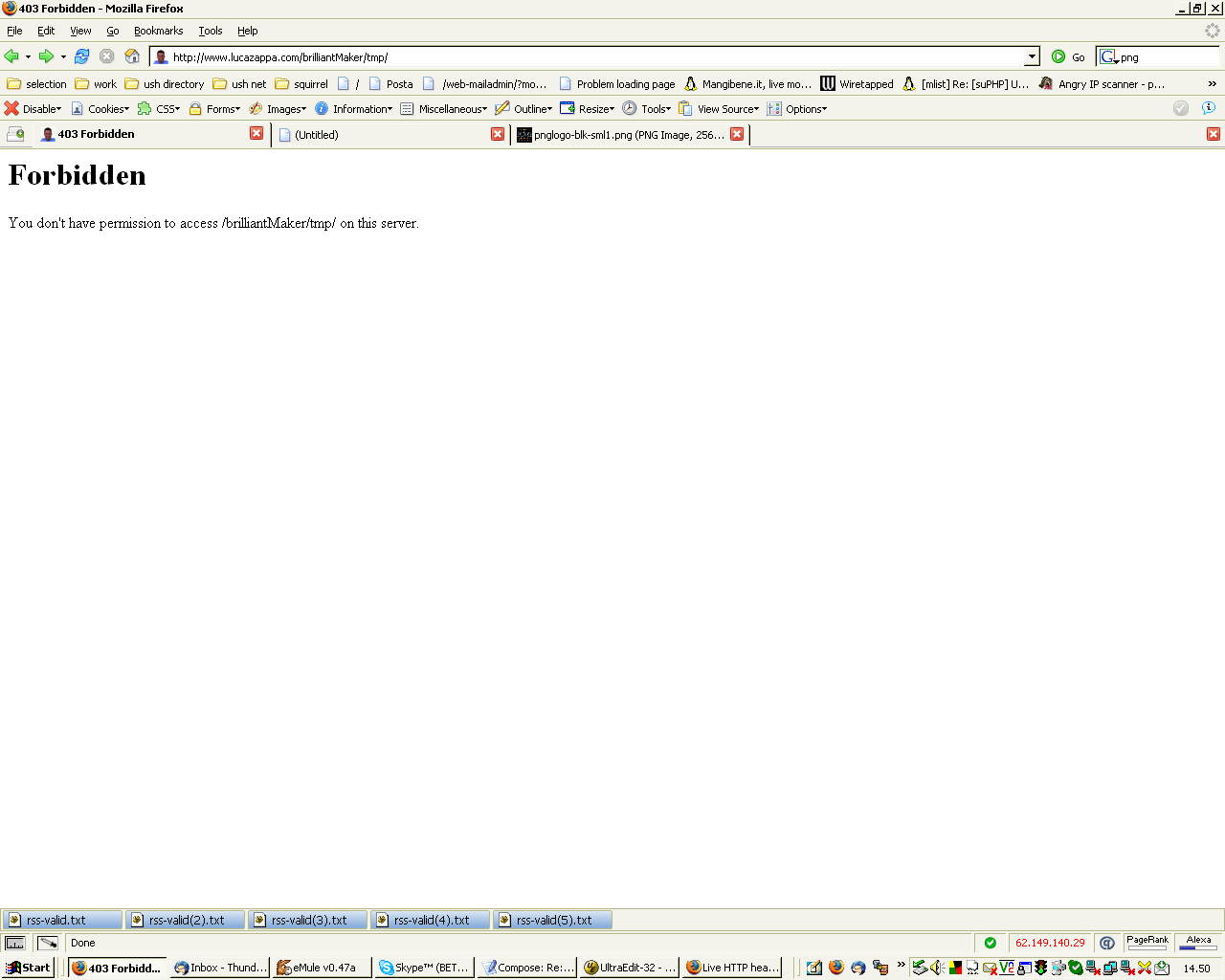The height and width of the screenshot is (980, 1225).
Task: Expand the URL bar history dropdown
Action: point(1032,56)
